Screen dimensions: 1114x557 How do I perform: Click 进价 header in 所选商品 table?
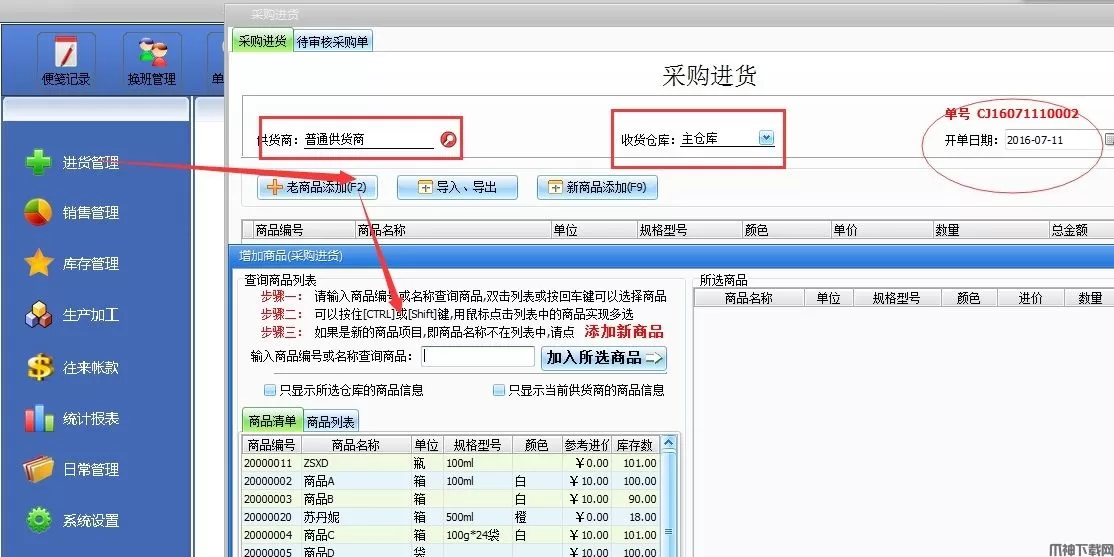pyautogui.click(x=1031, y=298)
